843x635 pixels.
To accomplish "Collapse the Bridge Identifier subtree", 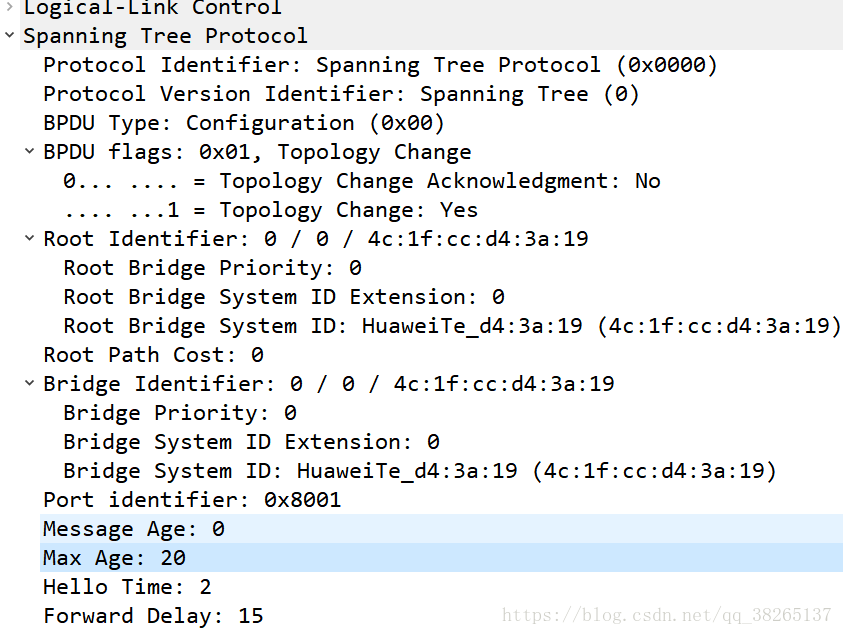I will [30, 384].
